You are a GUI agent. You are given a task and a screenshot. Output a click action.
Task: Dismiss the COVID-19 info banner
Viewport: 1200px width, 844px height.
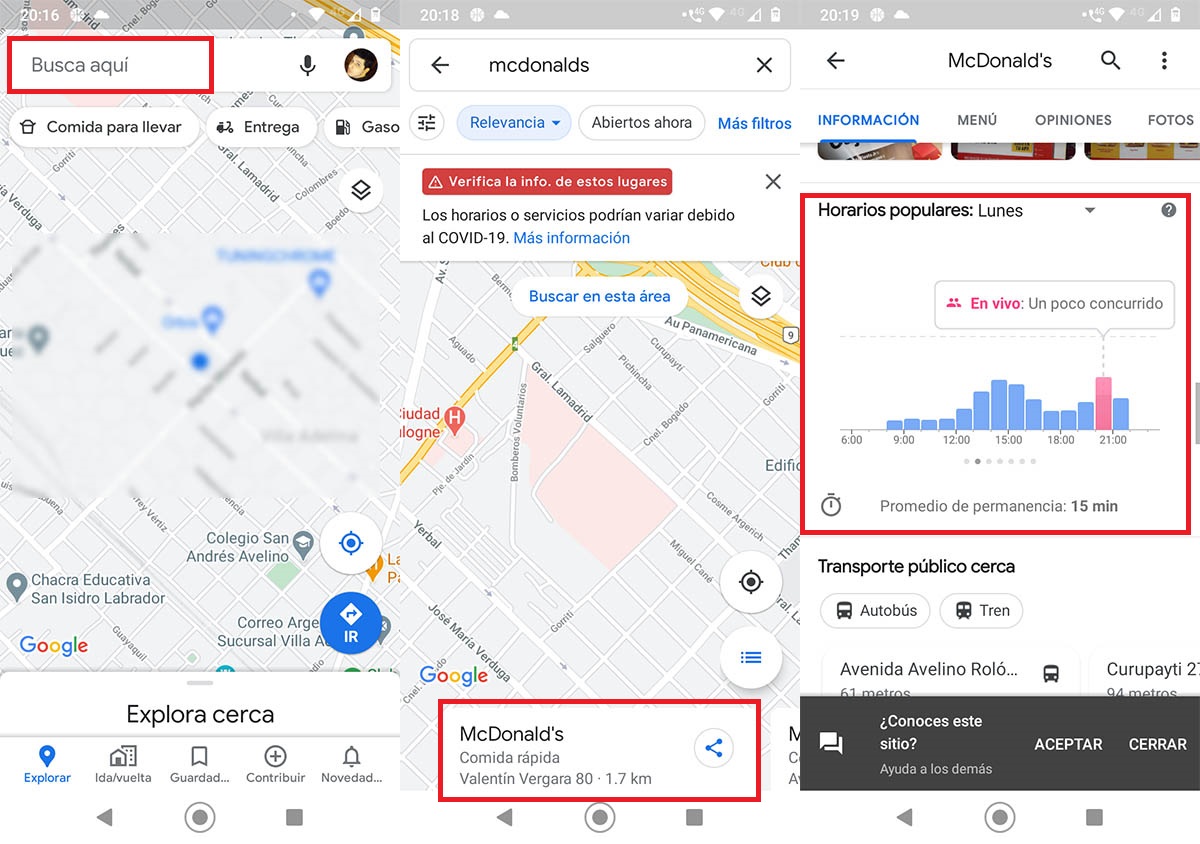point(773,182)
